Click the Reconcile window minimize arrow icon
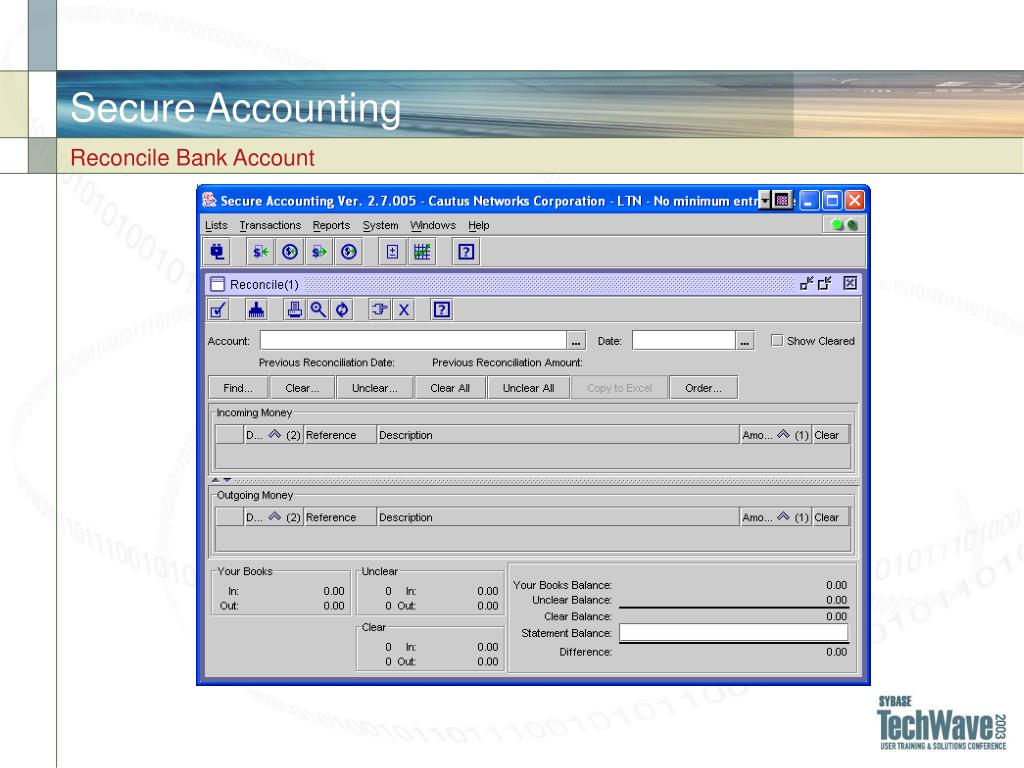The height and width of the screenshot is (768, 1024). click(x=807, y=283)
